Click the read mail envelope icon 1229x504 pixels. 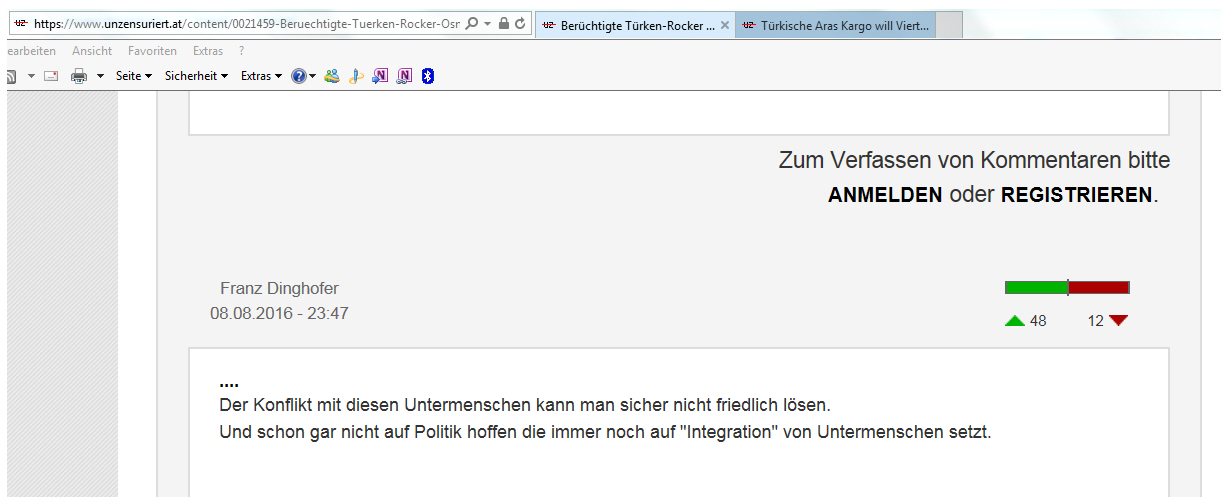point(51,76)
